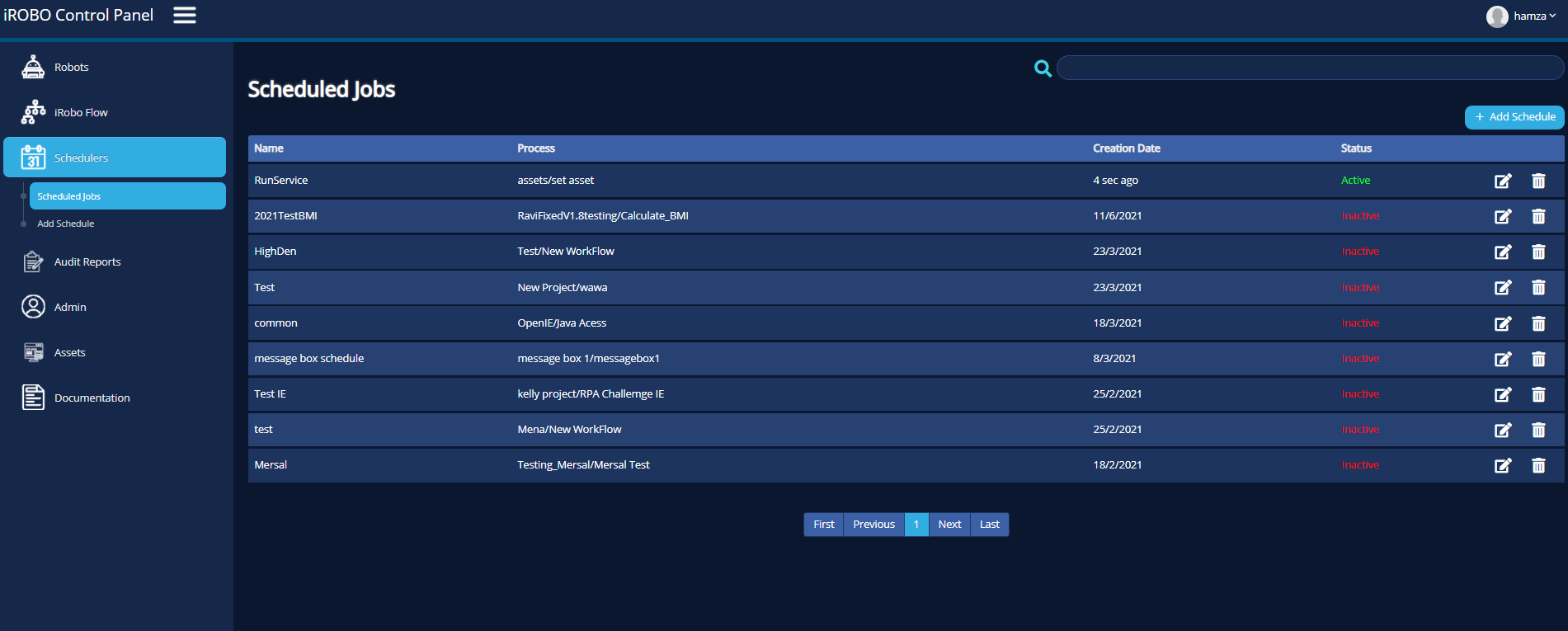Click the Robots sidebar icon

[x=33, y=67]
